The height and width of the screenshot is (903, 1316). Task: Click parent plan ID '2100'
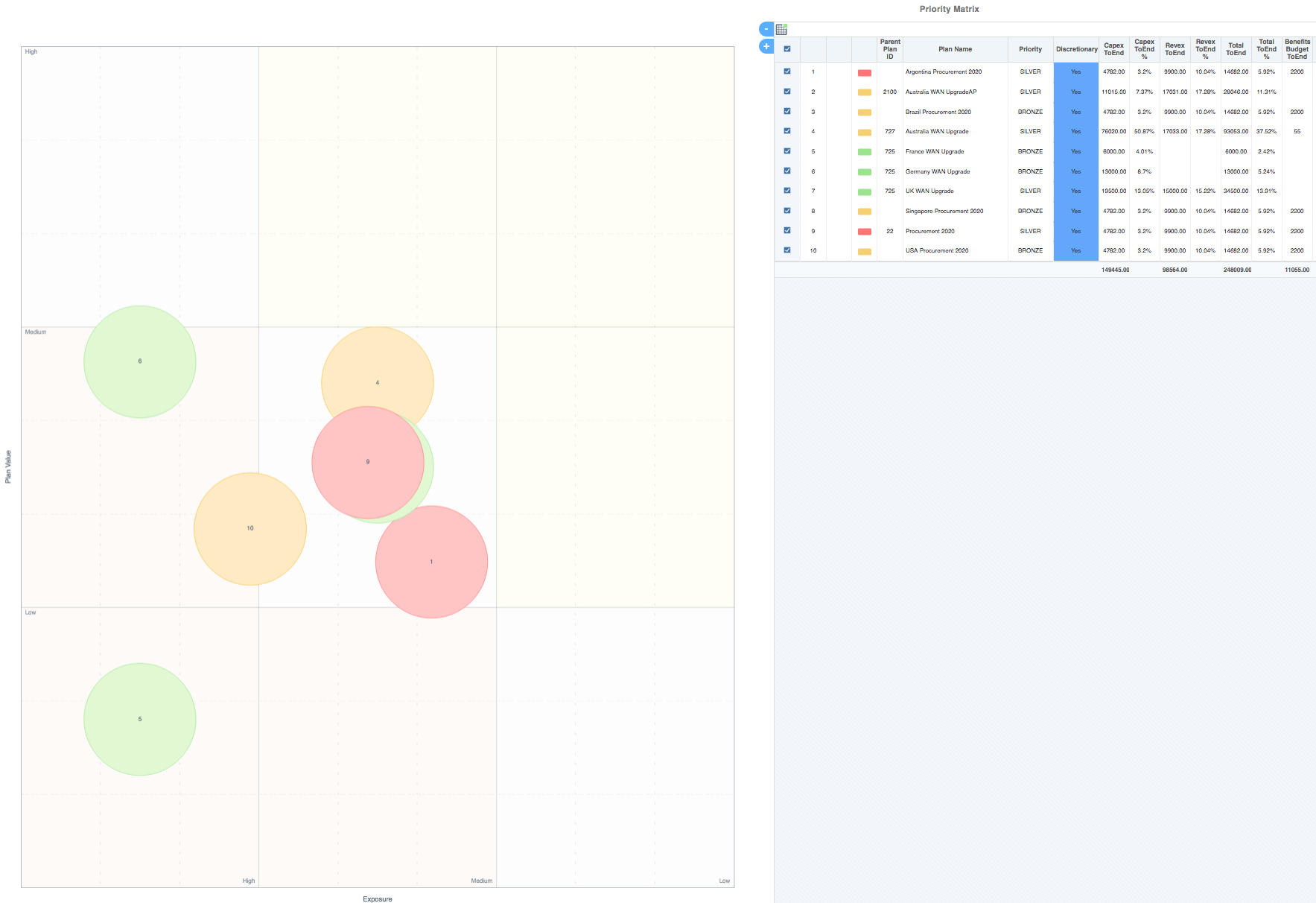tap(890, 92)
